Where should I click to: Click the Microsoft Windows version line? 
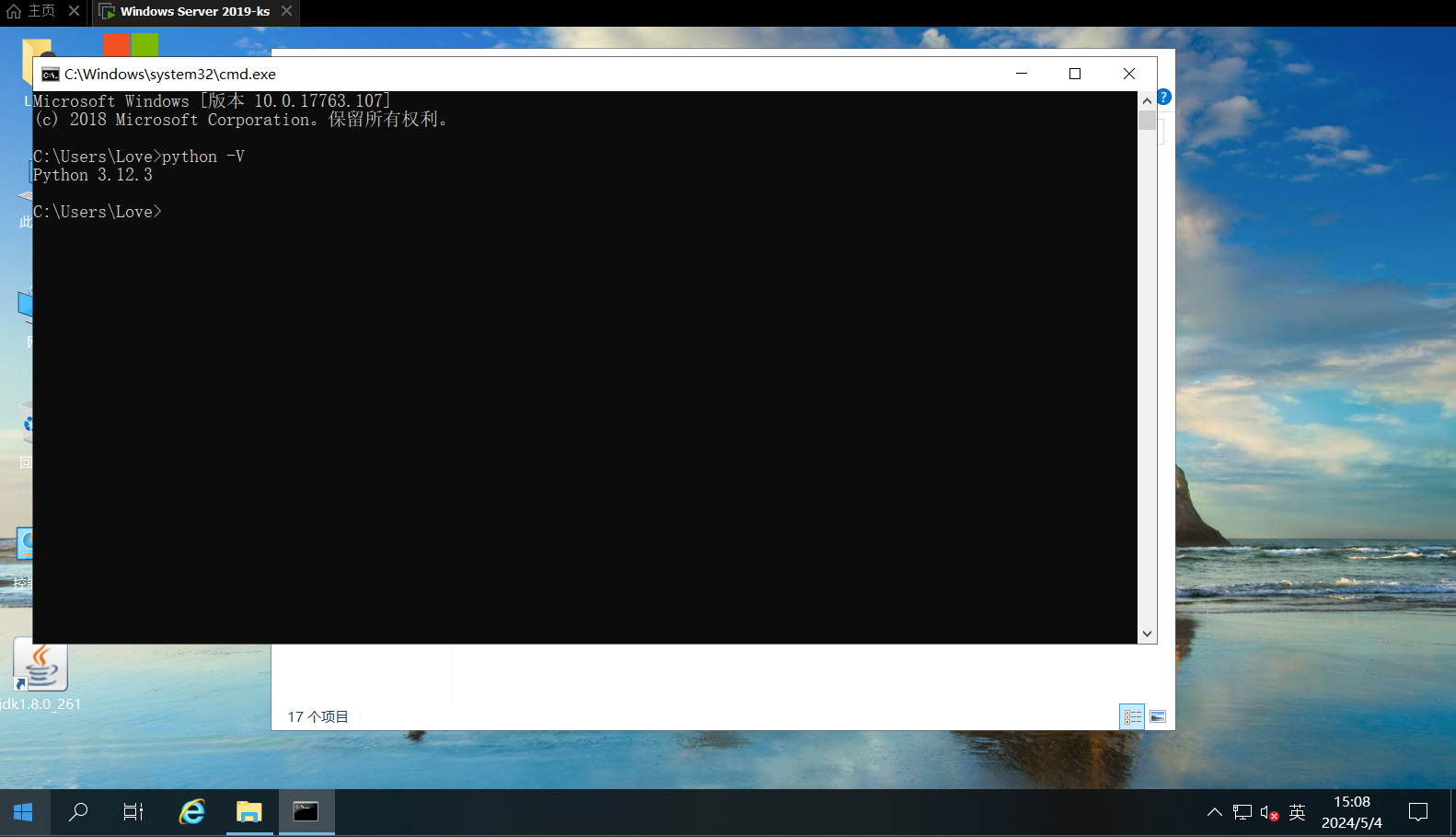click(x=213, y=101)
